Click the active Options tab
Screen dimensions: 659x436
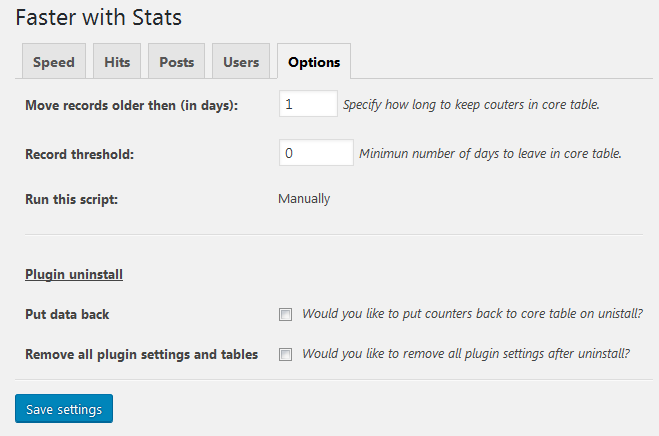tap(314, 61)
